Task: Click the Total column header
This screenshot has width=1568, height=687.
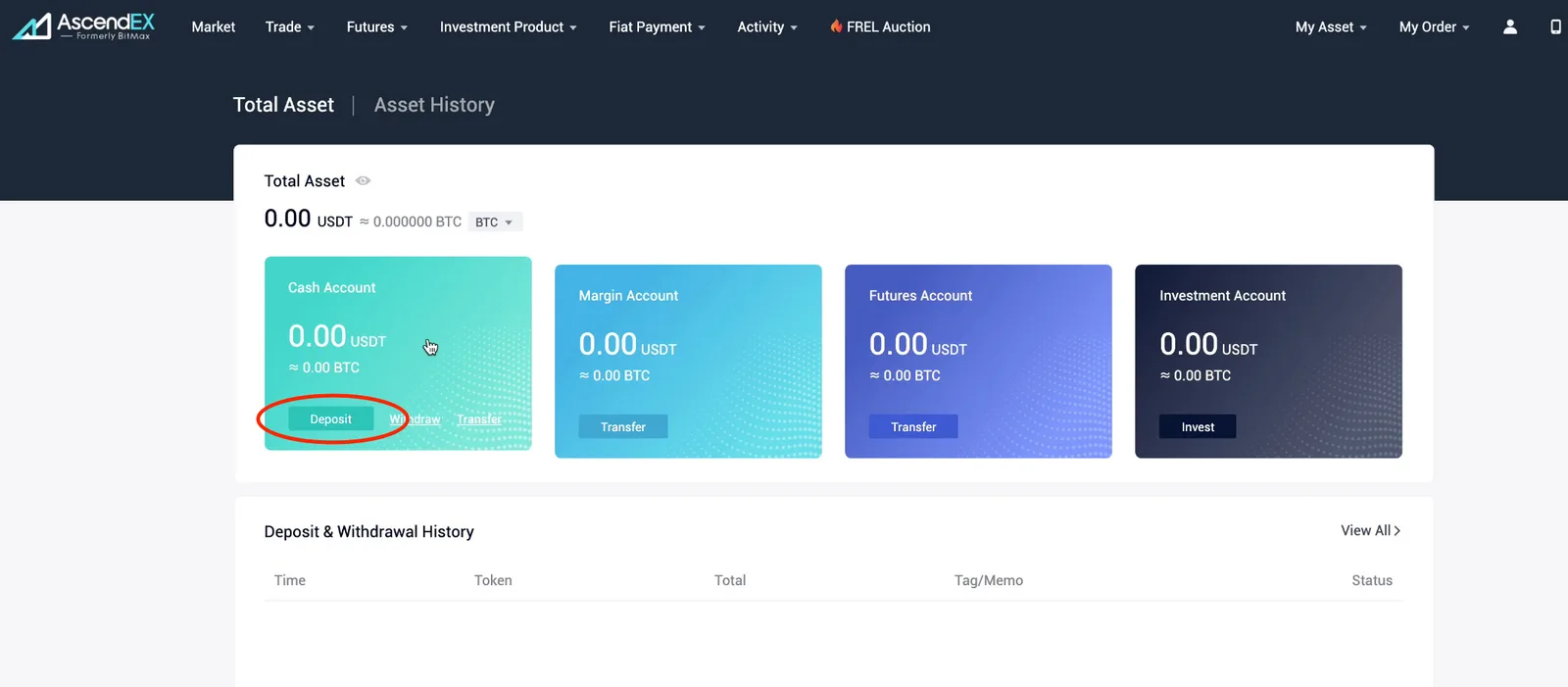Action: coord(730,580)
